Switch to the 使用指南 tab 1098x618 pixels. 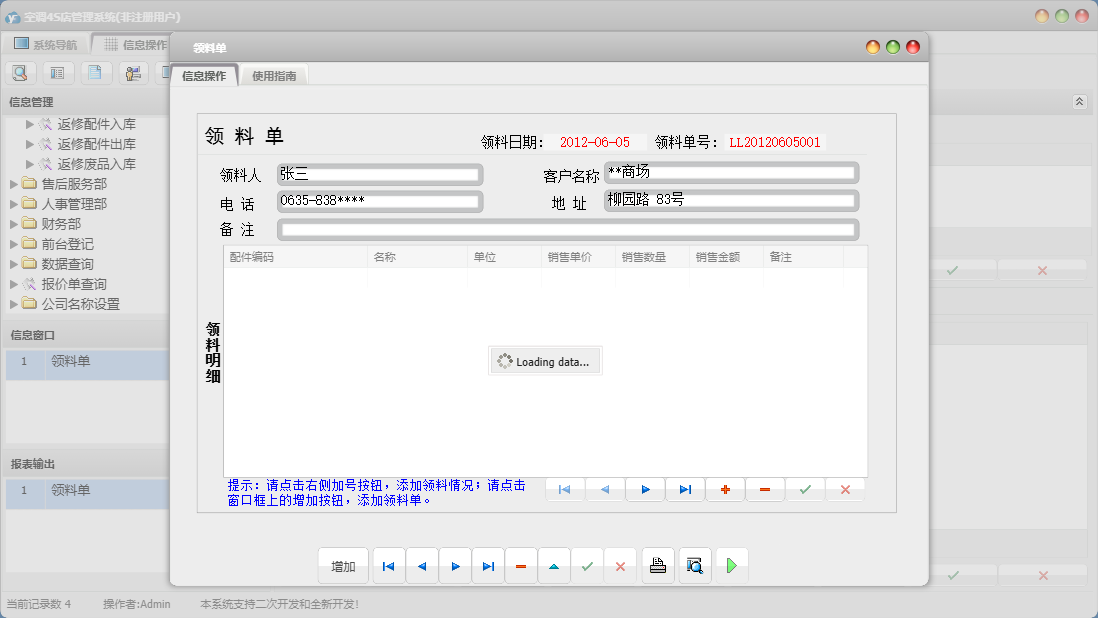[x=273, y=76]
